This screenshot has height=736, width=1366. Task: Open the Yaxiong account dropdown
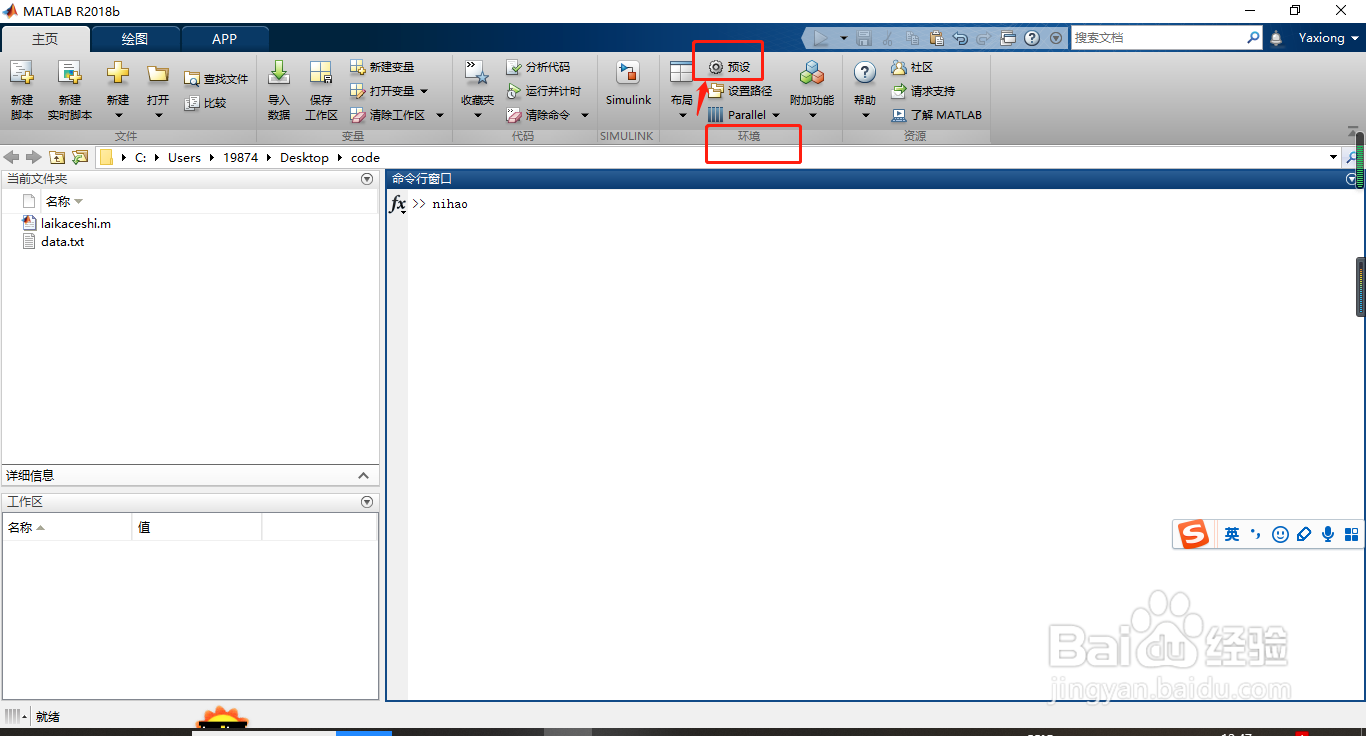(x=1329, y=38)
